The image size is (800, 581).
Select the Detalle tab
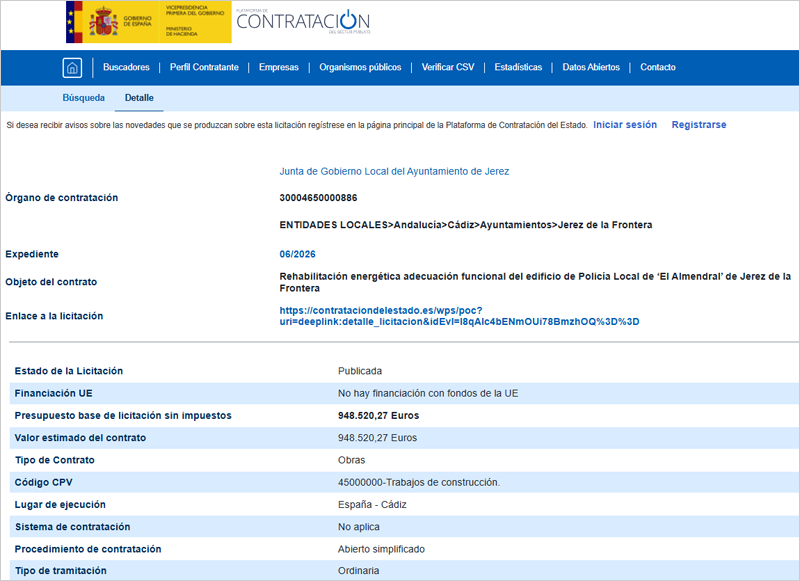pos(139,98)
